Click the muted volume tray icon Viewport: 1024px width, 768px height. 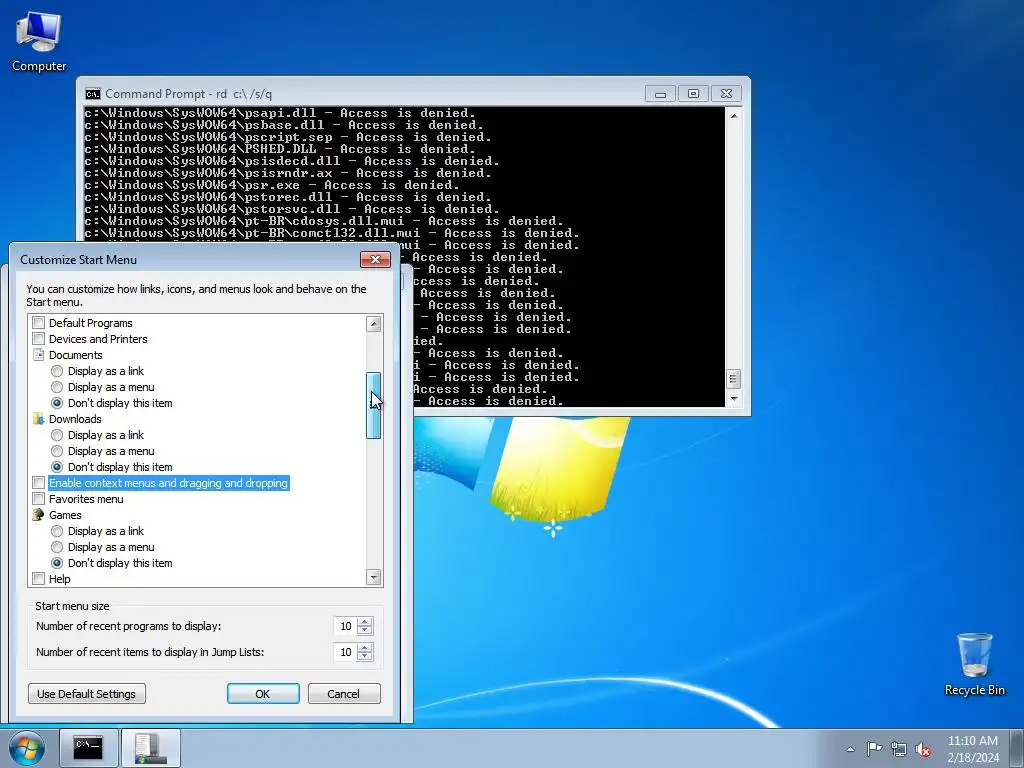923,749
